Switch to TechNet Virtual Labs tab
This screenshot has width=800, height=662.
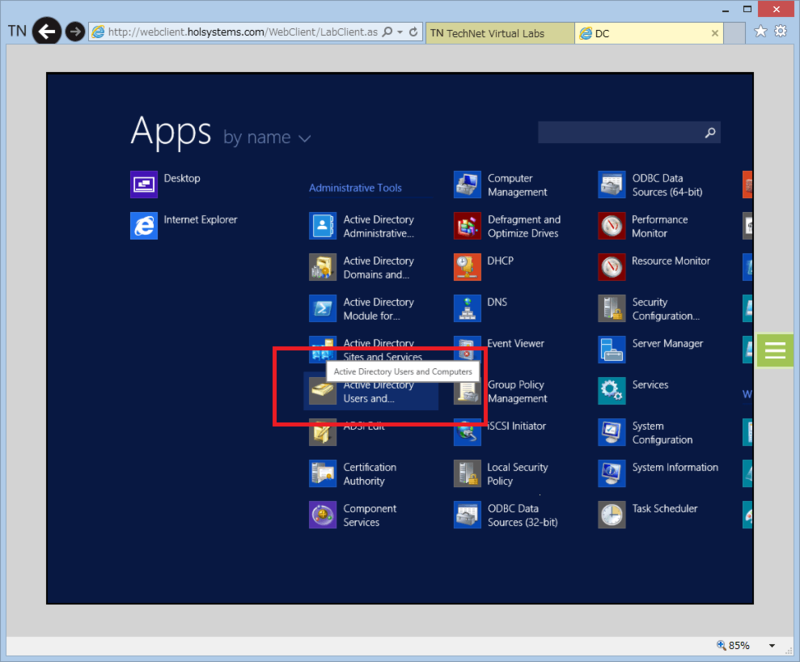[x=500, y=33]
